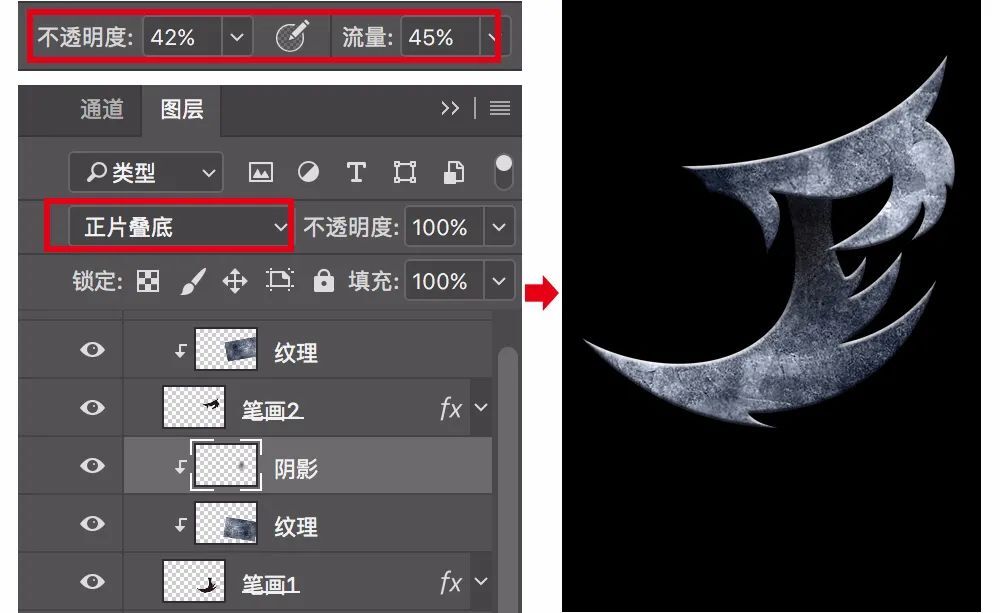
Task: Open the panel menu hamburger icon
Action: coord(500,109)
